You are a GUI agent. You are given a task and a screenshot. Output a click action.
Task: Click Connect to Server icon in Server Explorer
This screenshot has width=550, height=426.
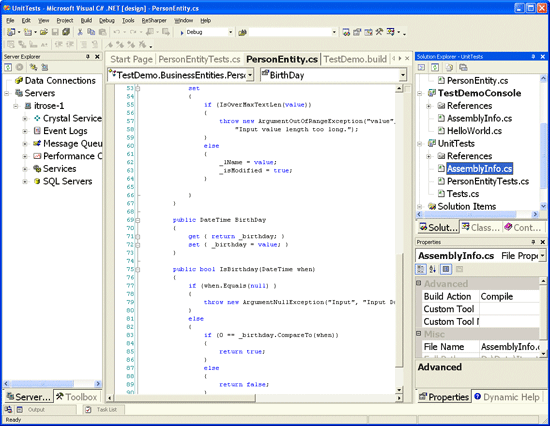[x=45, y=67]
